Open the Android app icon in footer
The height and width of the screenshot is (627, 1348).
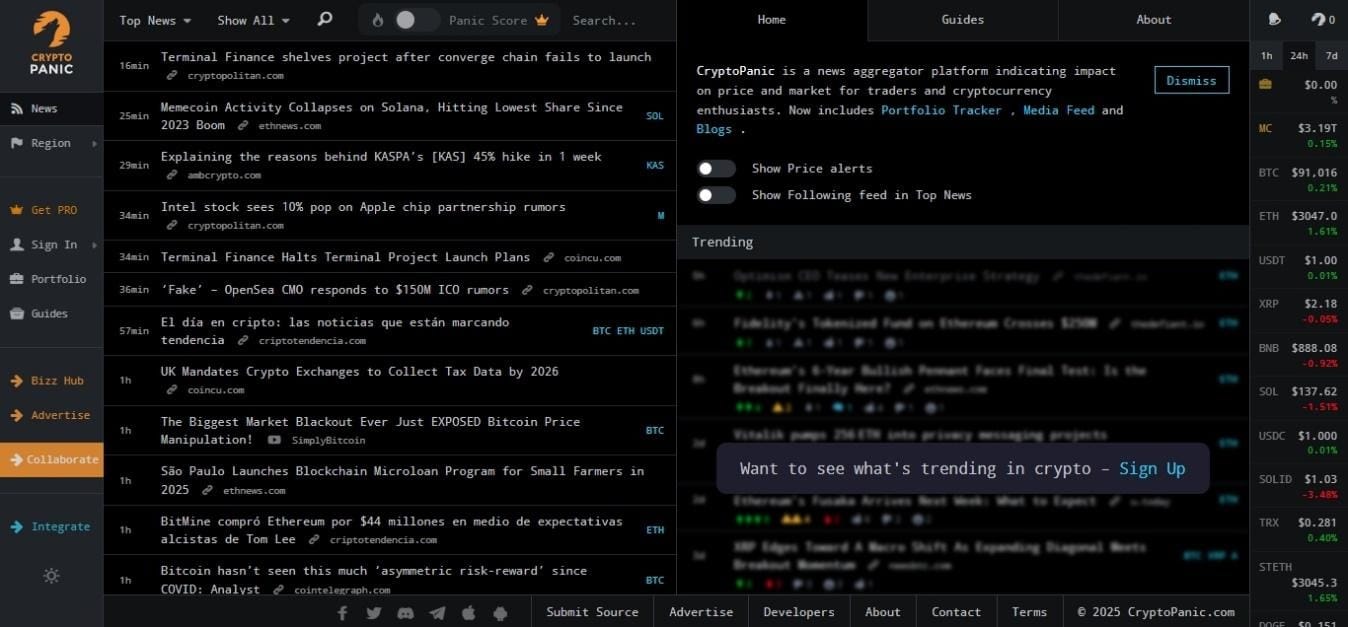(x=501, y=612)
